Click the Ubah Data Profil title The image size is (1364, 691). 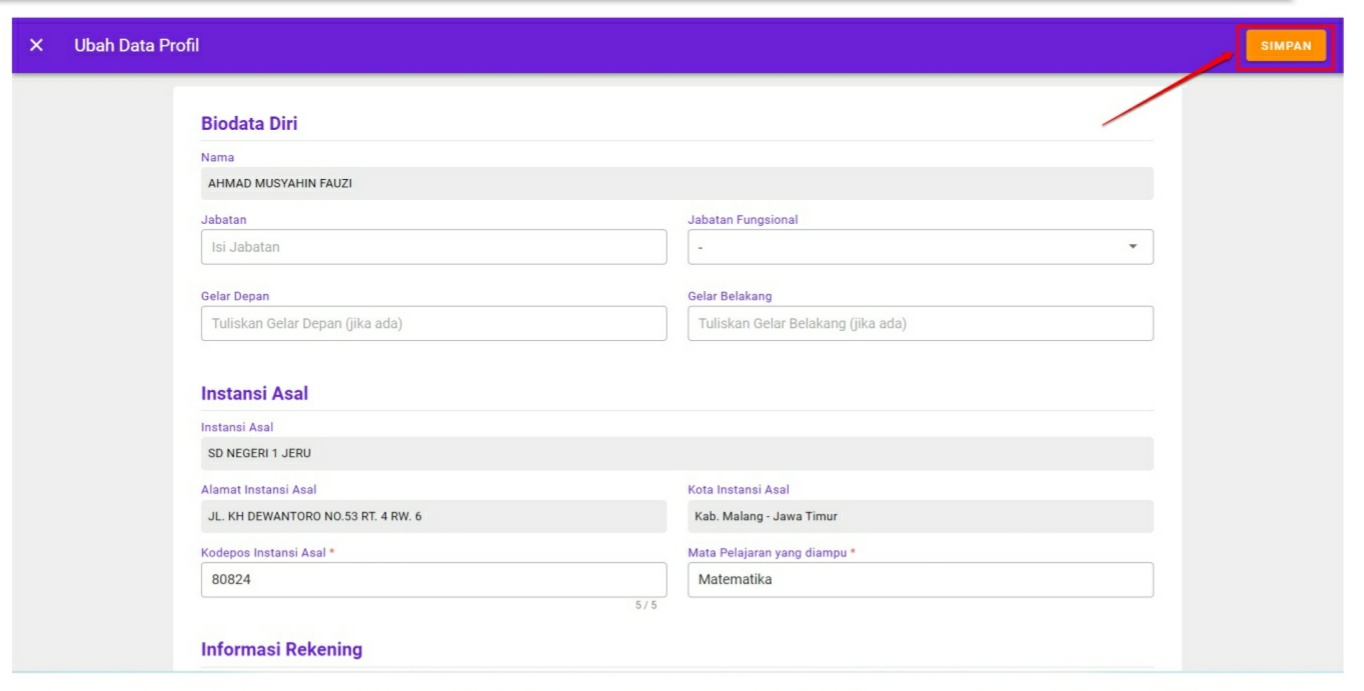coord(136,45)
